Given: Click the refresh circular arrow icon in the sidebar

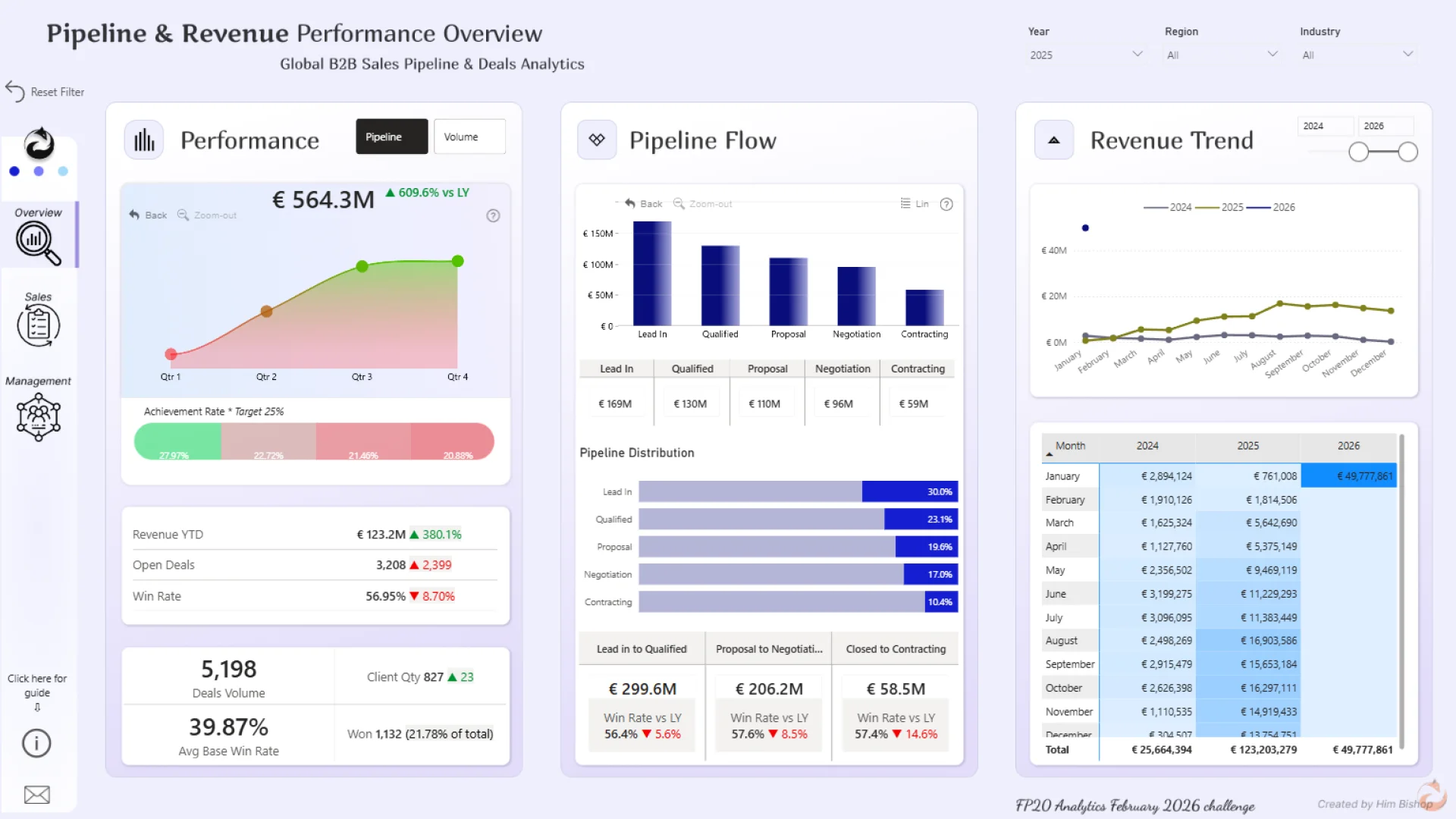Looking at the screenshot, I should pyautogui.click(x=39, y=143).
